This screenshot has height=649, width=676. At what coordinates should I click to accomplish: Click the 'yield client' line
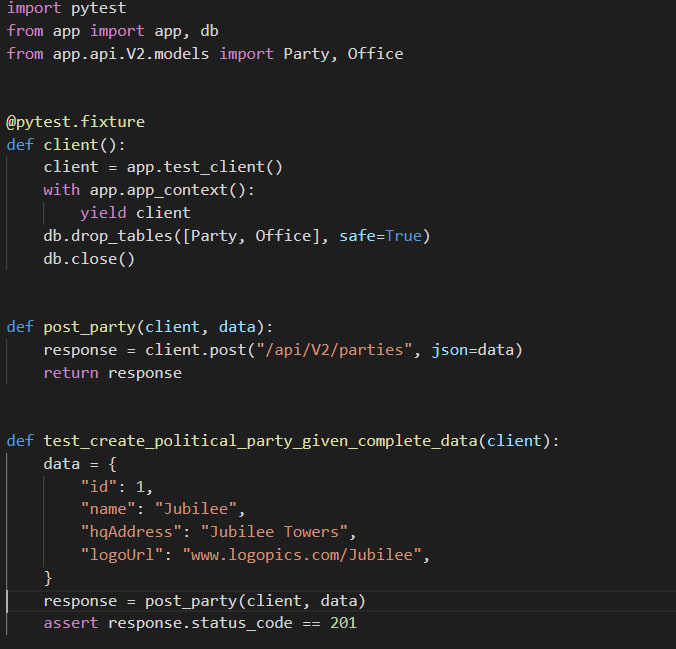coord(135,213)
